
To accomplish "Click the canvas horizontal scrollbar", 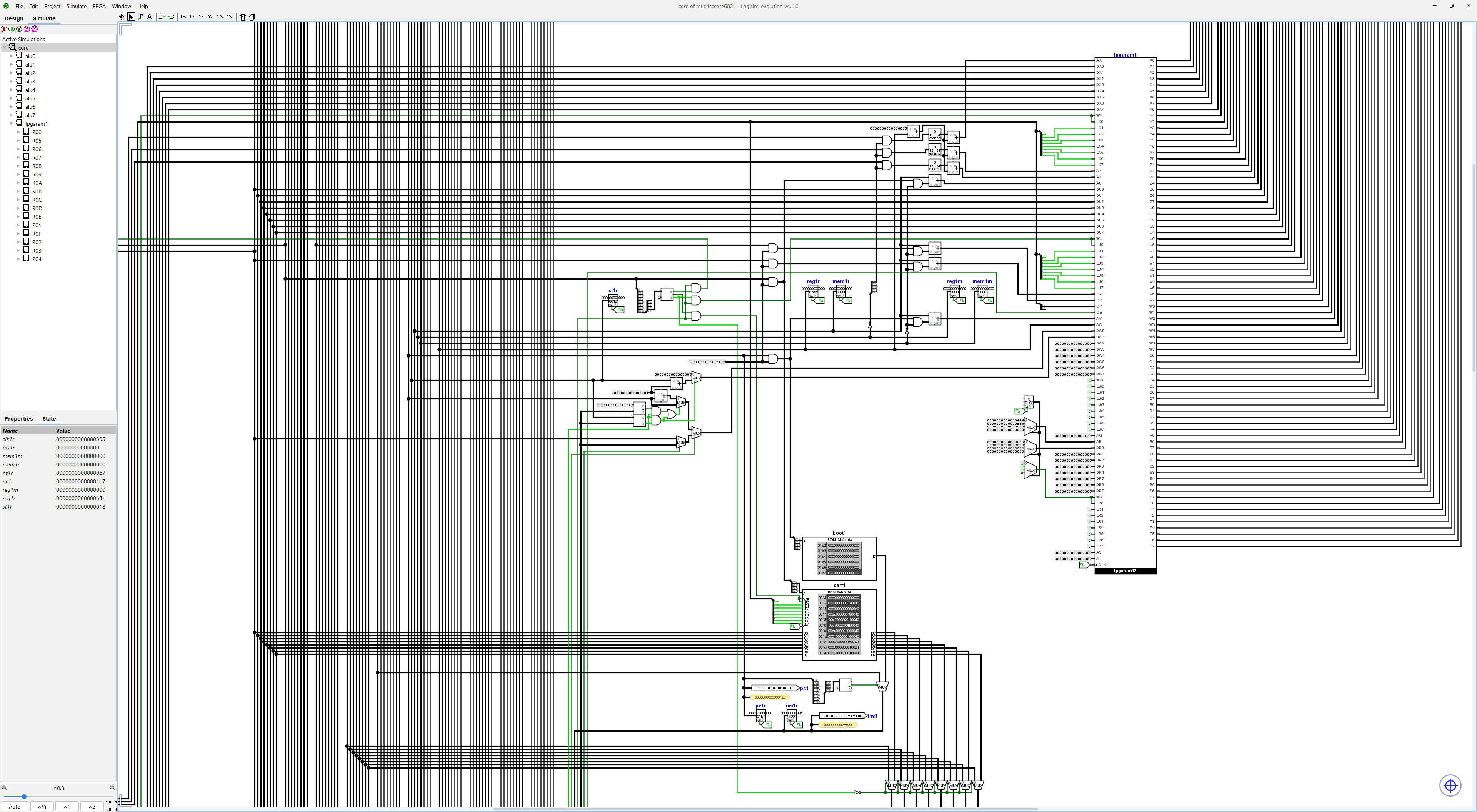I will [x=765, y=809].
